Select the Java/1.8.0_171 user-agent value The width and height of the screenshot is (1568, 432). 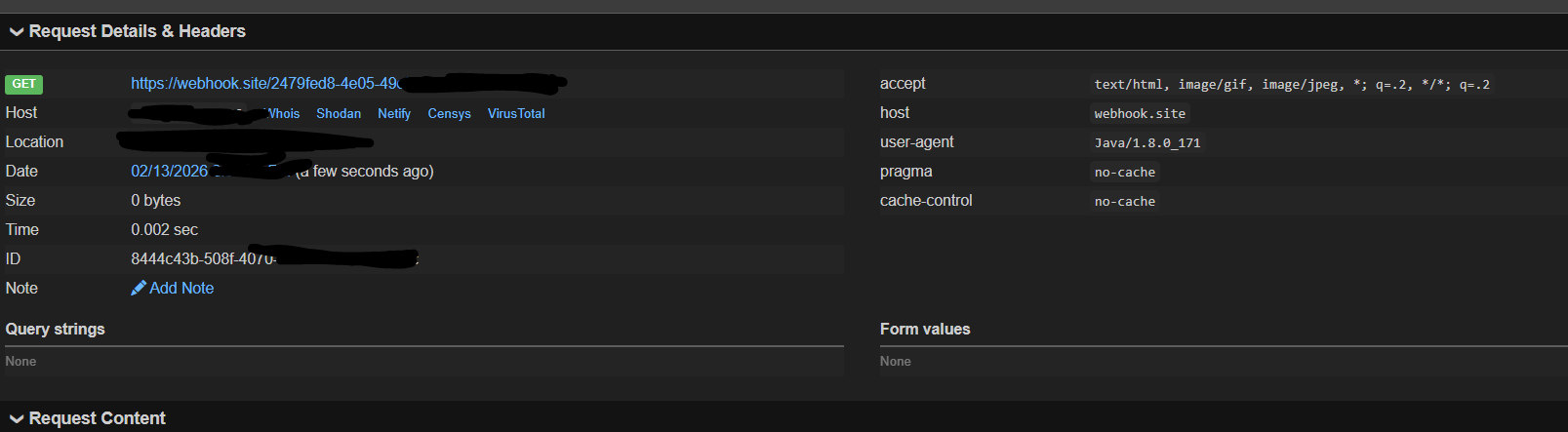click(x=1147, y=143)
